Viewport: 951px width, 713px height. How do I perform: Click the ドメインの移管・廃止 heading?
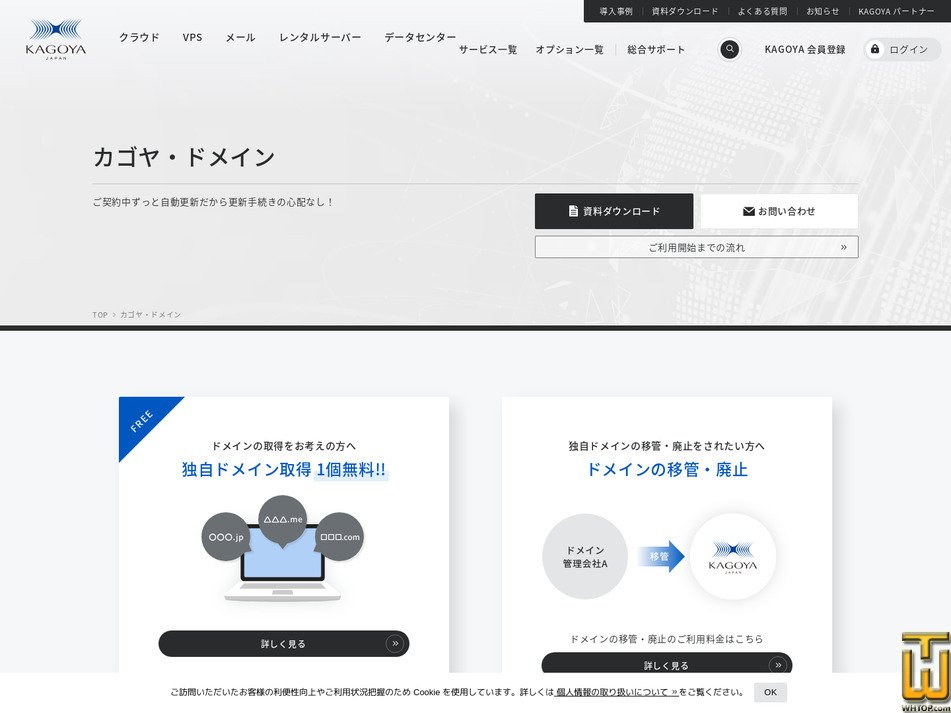[667, 470]
